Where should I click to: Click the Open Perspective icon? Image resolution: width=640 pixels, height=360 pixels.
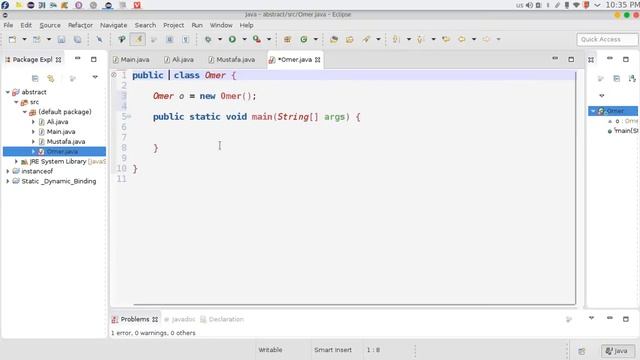coord(582,351)
